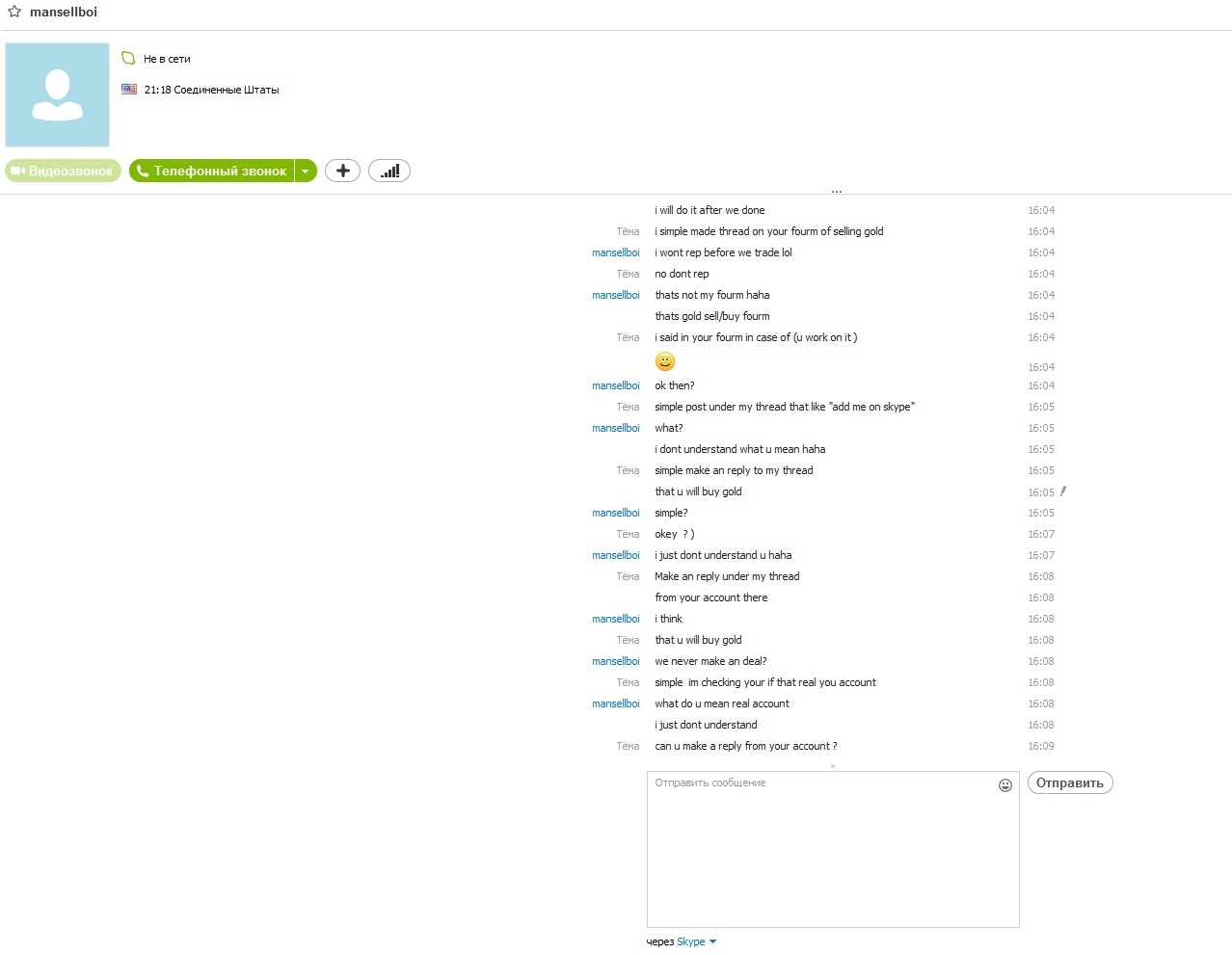Click mansellboi beside "ok then?"
Screen dimensions: 1232x955
pyautogui.click(x=616, y=385)
